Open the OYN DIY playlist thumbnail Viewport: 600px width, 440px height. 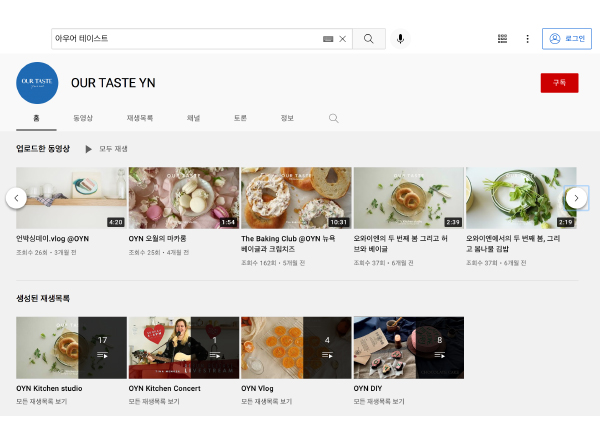point(408,347)
